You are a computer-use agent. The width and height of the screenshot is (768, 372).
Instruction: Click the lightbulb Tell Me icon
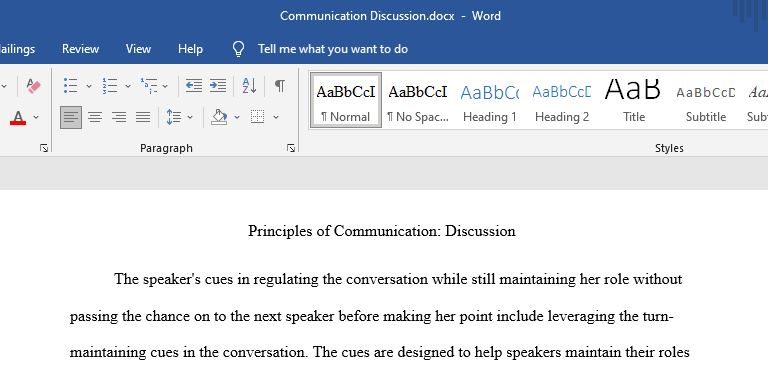coord(238,49)
